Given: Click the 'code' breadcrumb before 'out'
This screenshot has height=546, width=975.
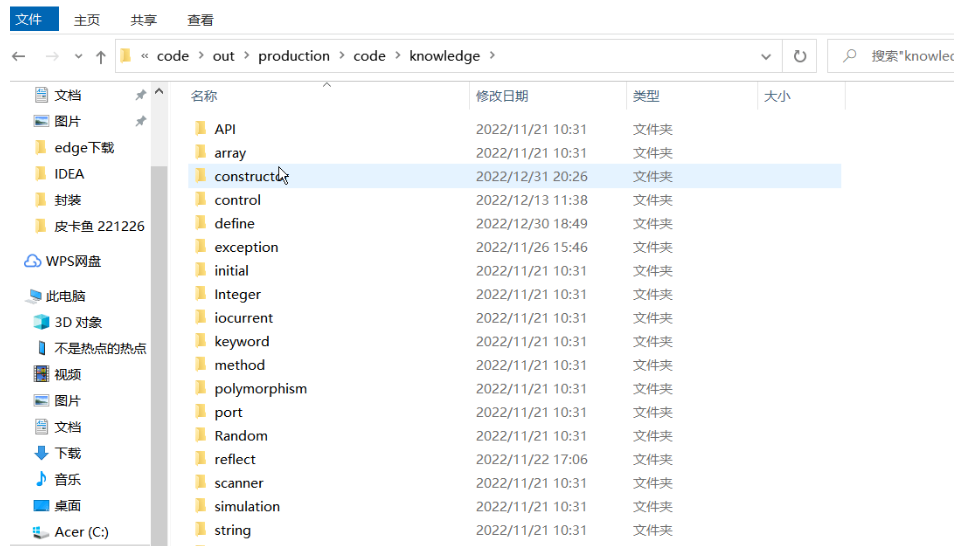Looking at the screenshot, I should click(173, 56).
